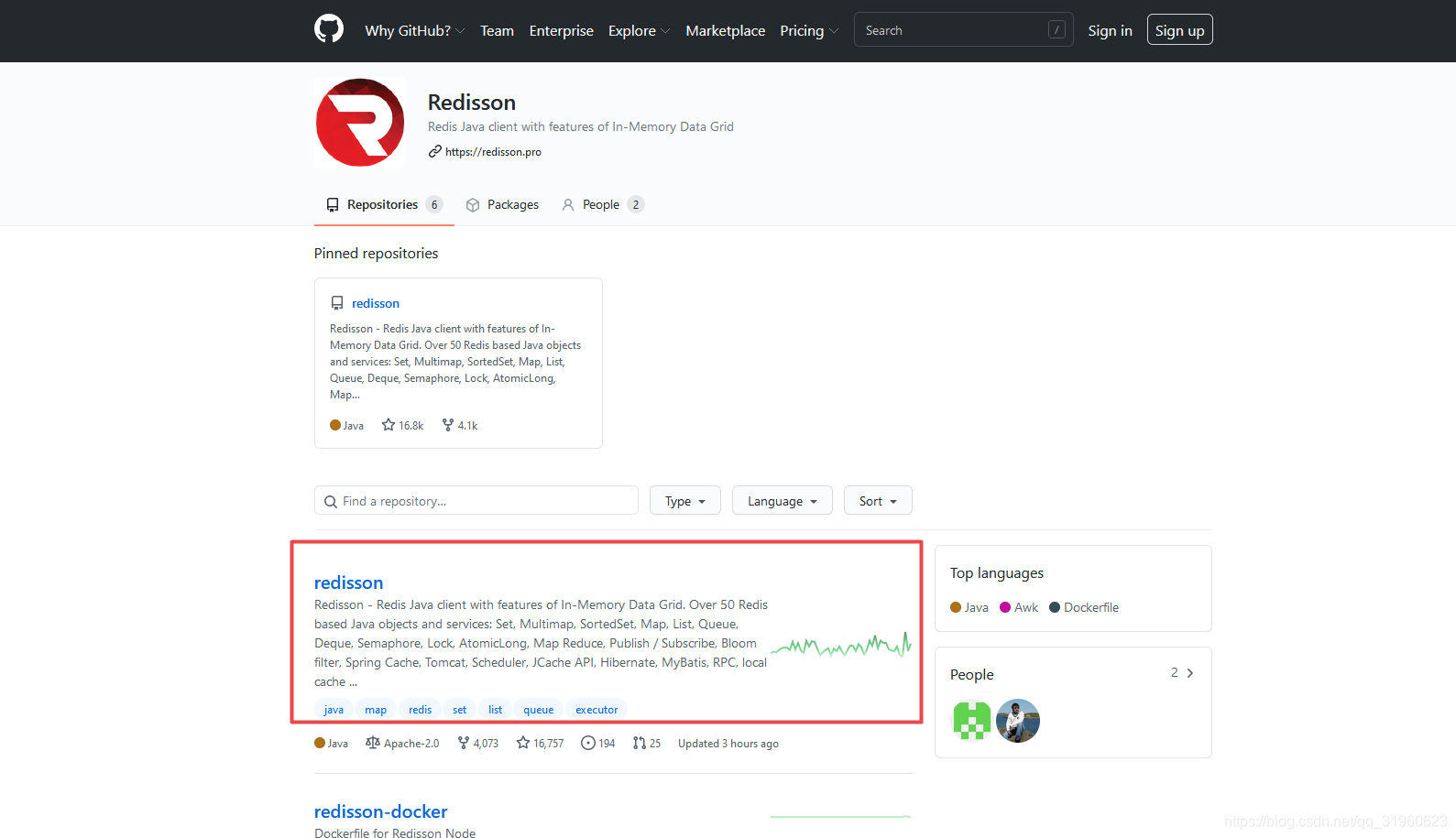Select the set topic tag
Image resolution: width=1456 pixels, height=838 pixels.
[460, 710]
